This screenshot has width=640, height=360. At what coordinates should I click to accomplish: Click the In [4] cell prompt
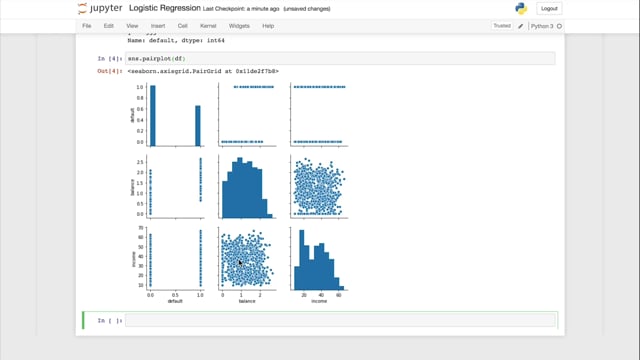click(x=109, y=59)
